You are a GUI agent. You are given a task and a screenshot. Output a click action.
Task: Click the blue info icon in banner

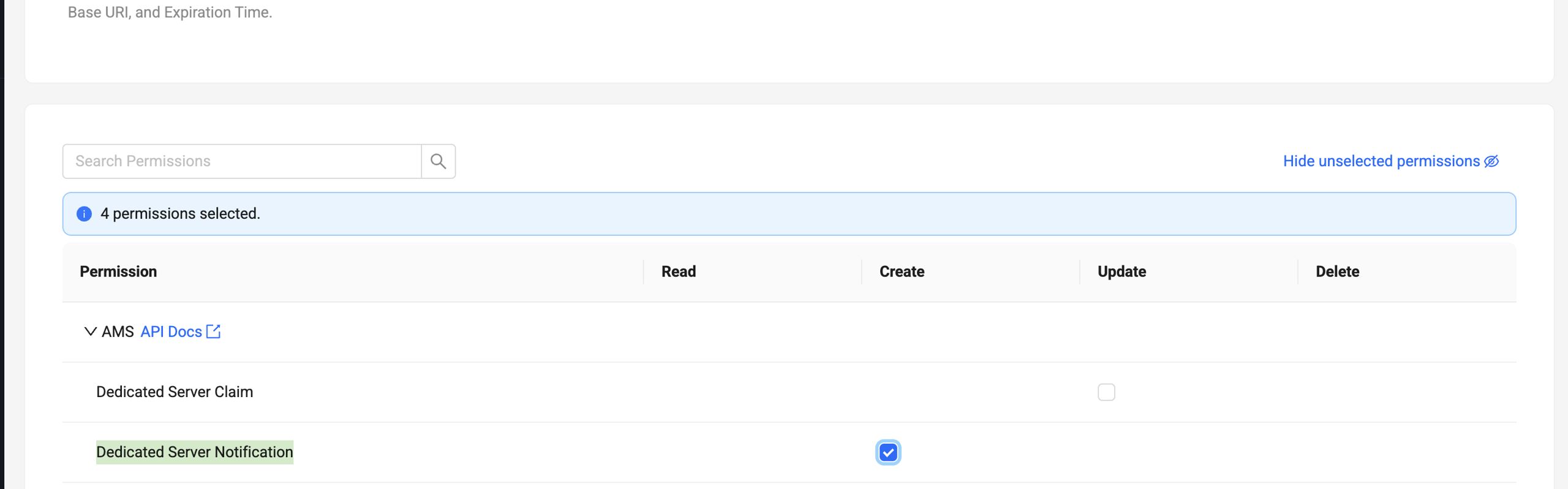click(x=84, y=214)
